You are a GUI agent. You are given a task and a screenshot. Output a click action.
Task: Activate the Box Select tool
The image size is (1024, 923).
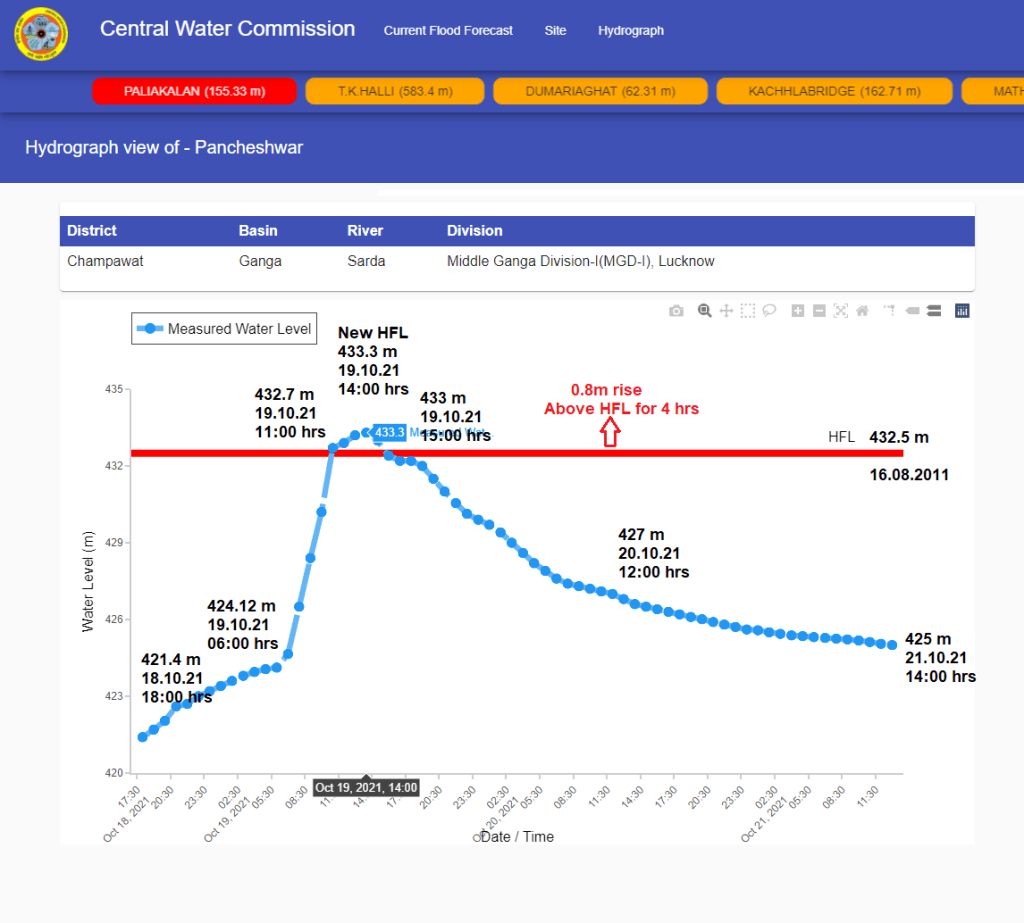(x=748, y=311)
